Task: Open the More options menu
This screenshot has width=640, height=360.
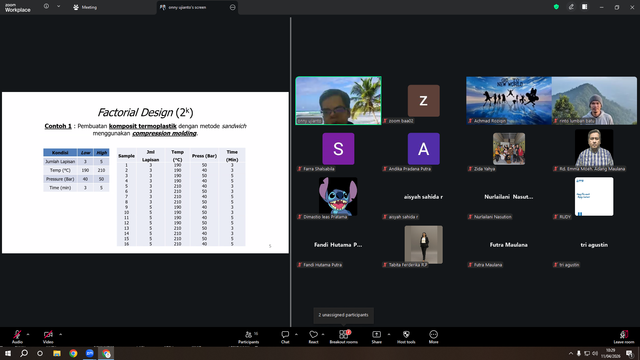Action: [x=433, y=337]
